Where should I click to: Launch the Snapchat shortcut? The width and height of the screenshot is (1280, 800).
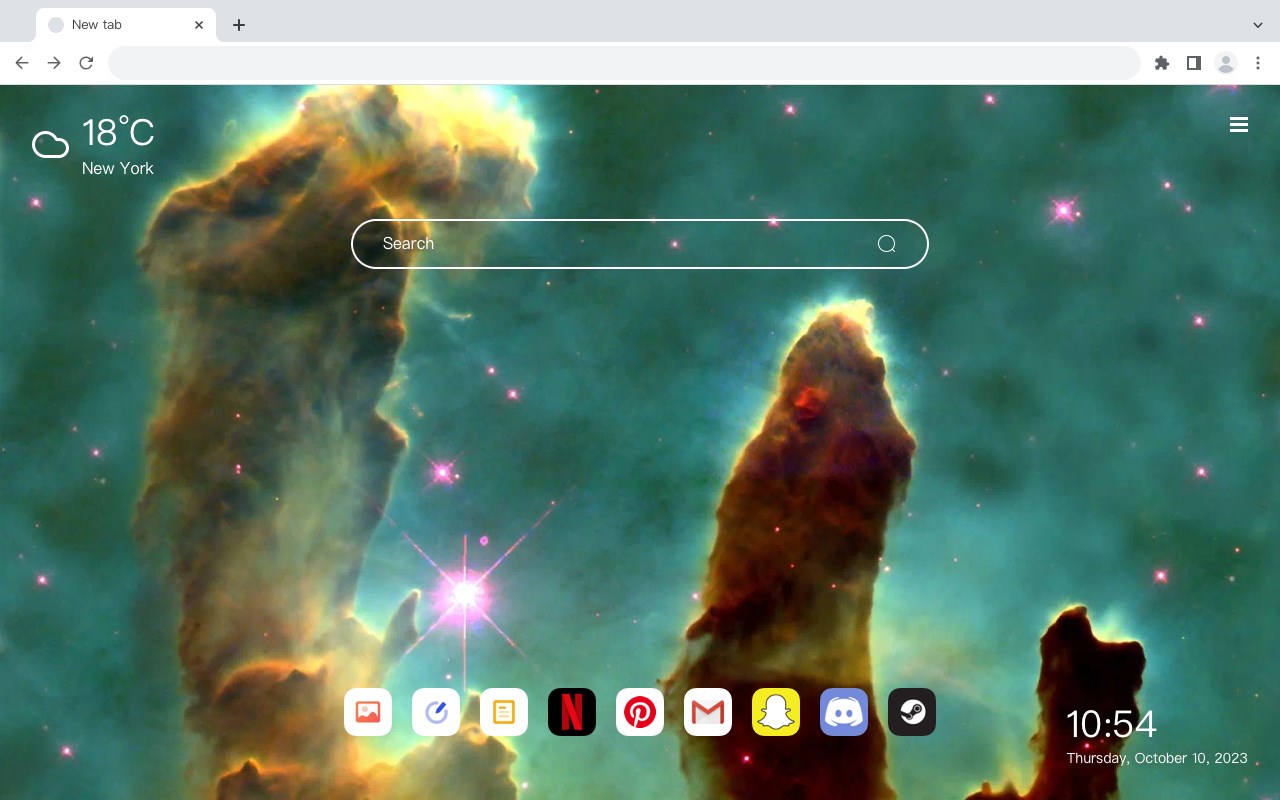(776, 712)
